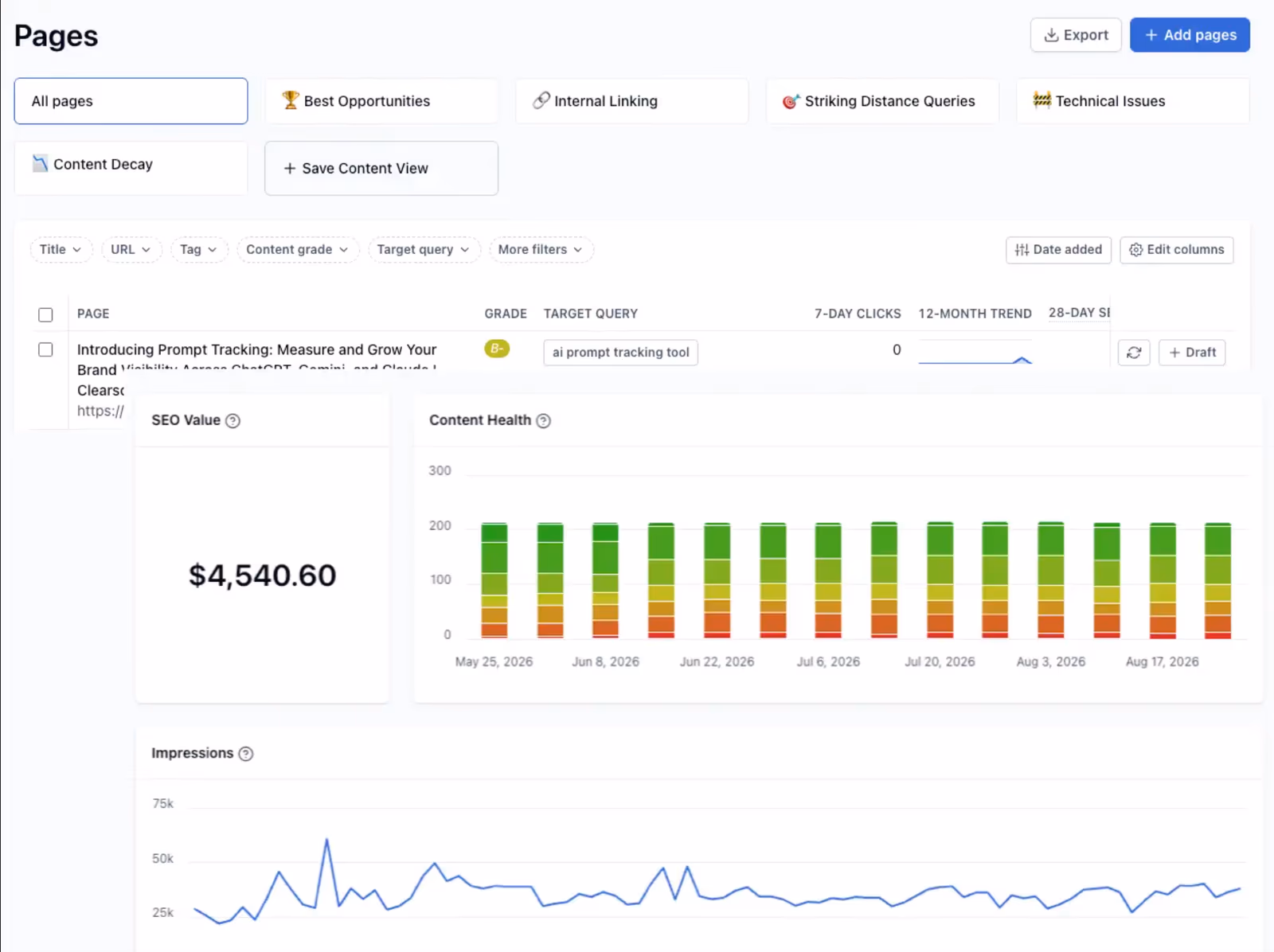
Task: Open the Content Decay view
Action: [x=131, y=168]
